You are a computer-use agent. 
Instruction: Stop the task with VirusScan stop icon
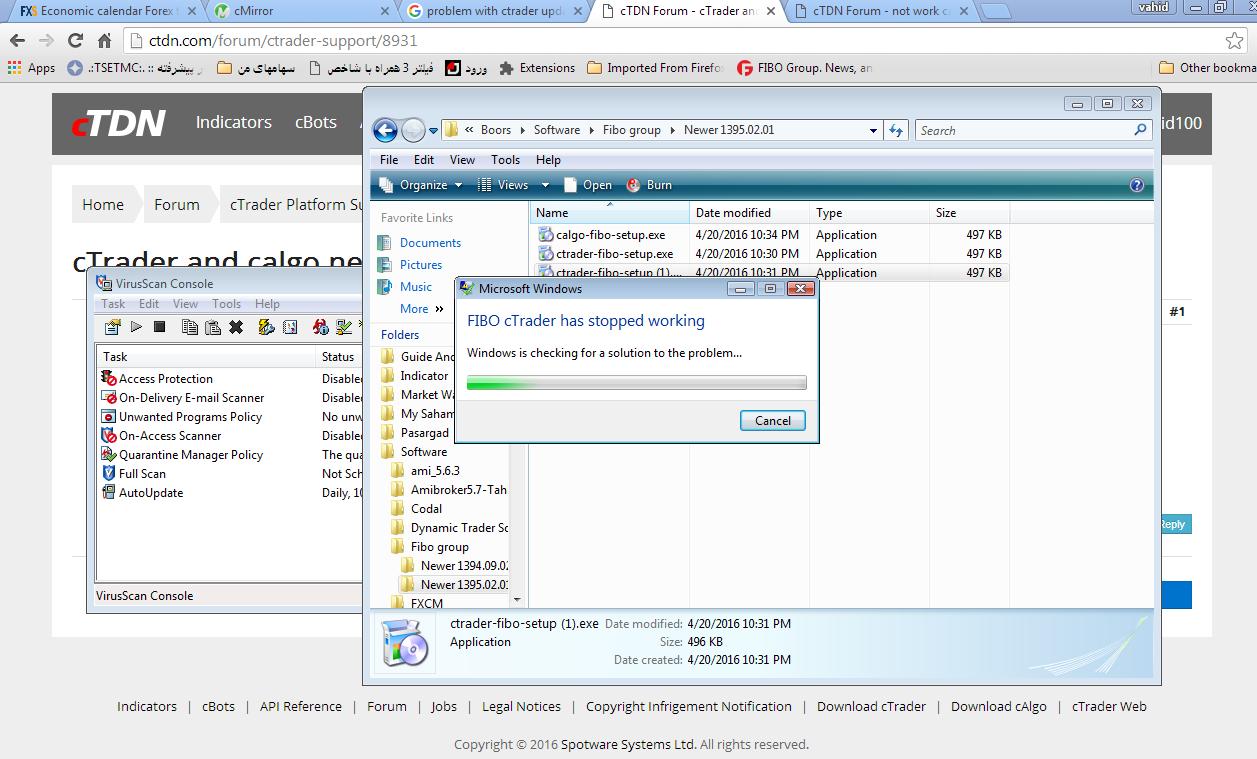click(160, 327)
